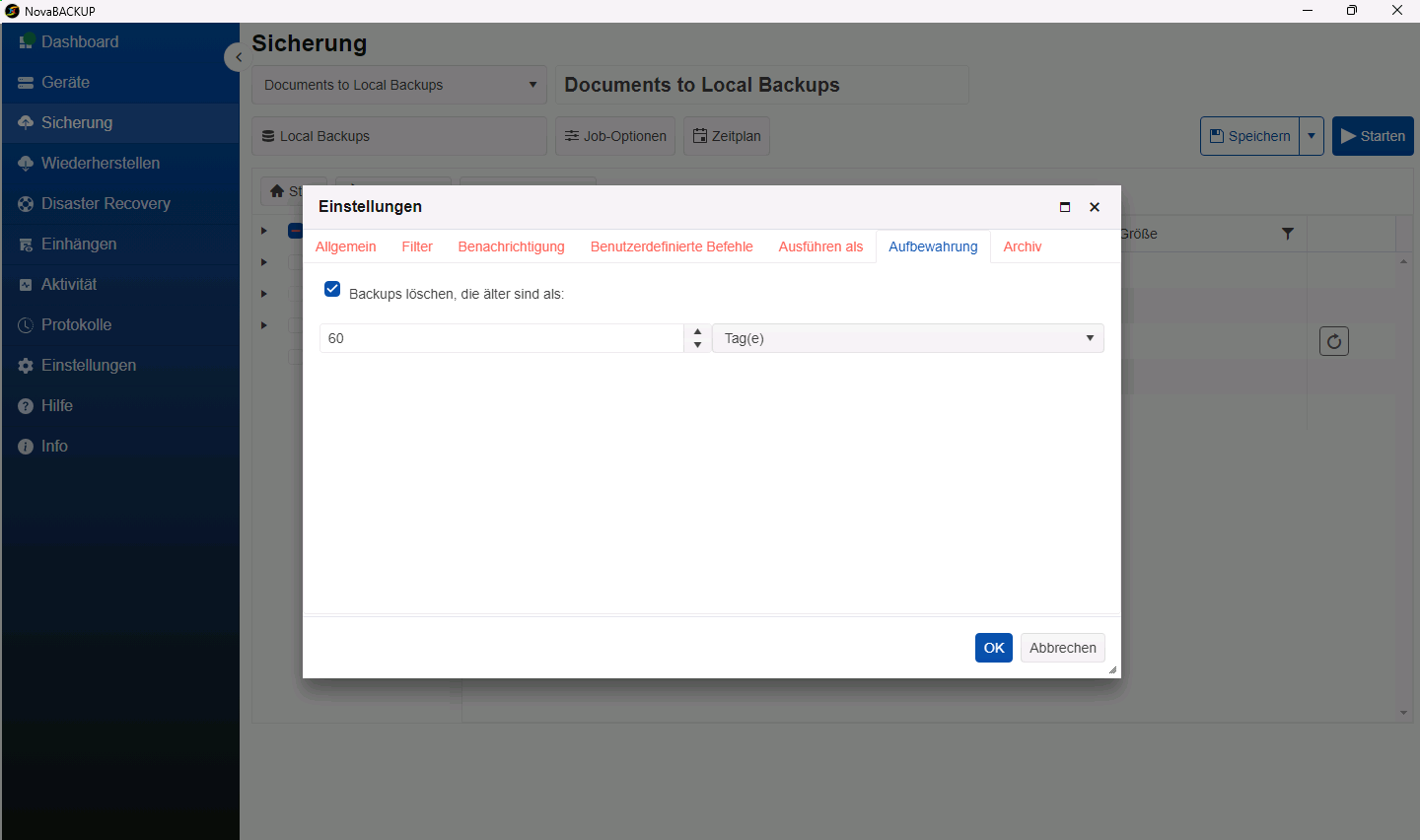Screen dimensions: 1420x840
Task: Open Disaster Recovery section
Action: coord(119,203)
